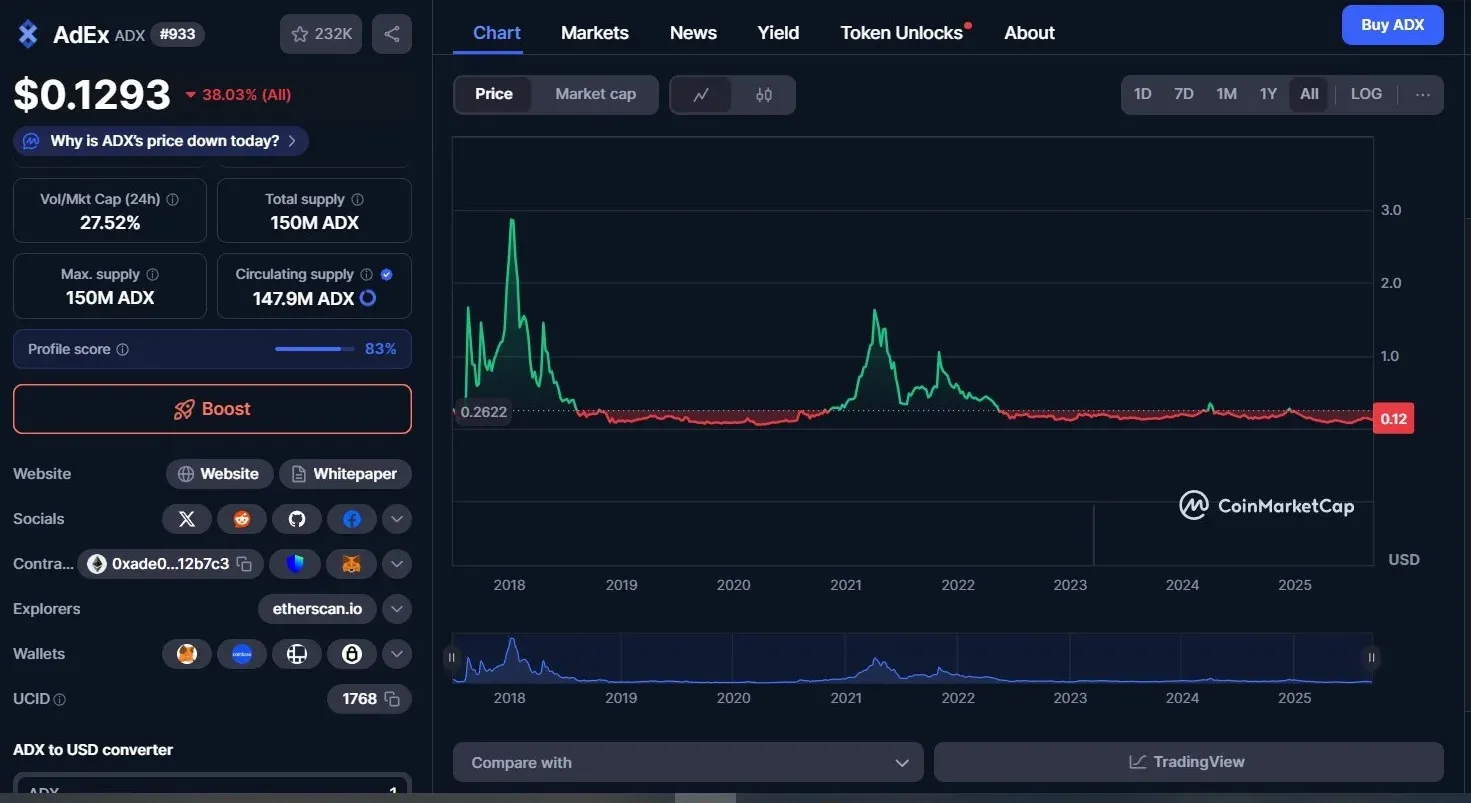
Task: Click the blue shield icon in Contracts row
Action: click(295, 564)
